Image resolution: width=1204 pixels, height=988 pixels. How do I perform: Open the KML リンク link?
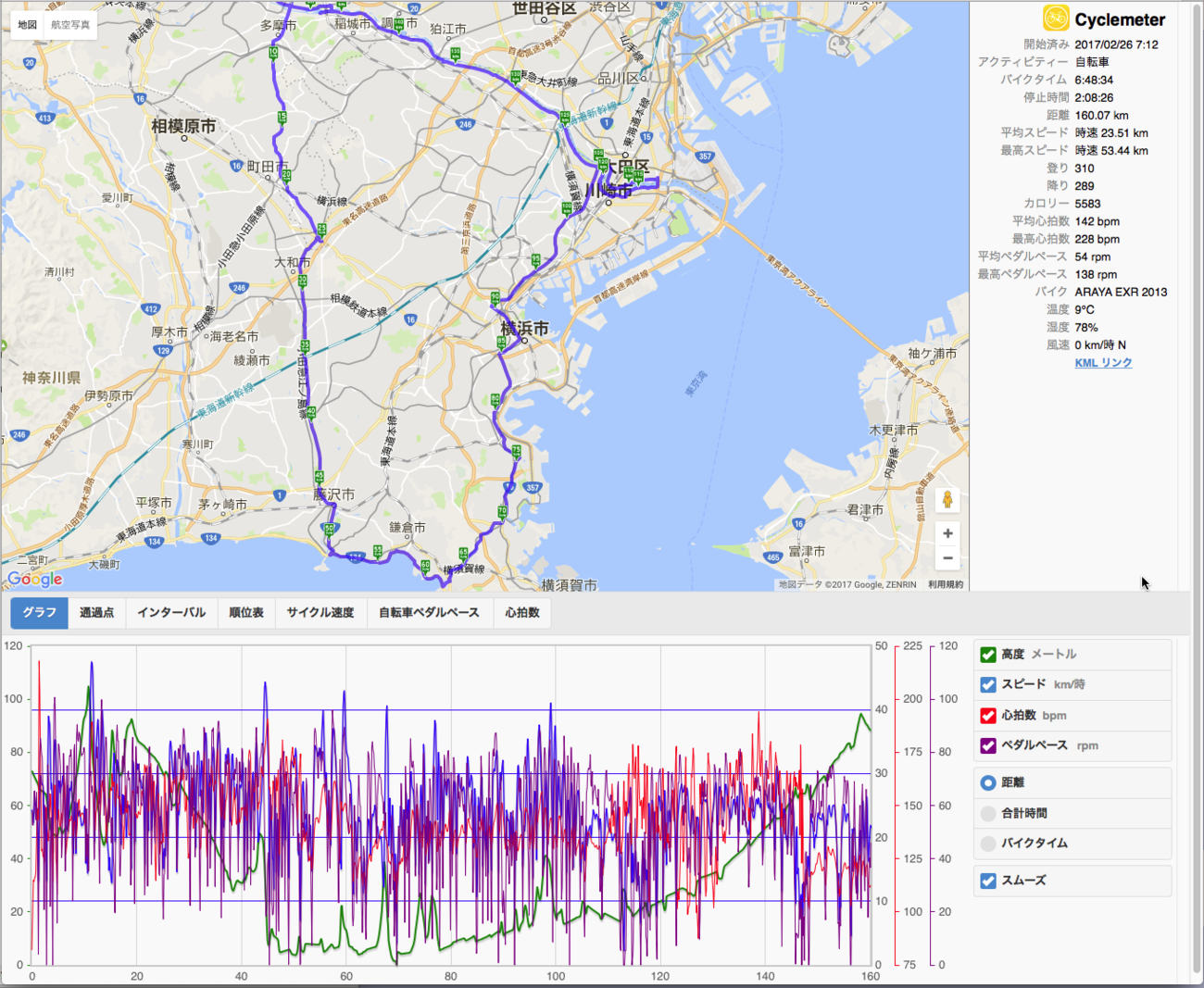(x=1103, y=363)
